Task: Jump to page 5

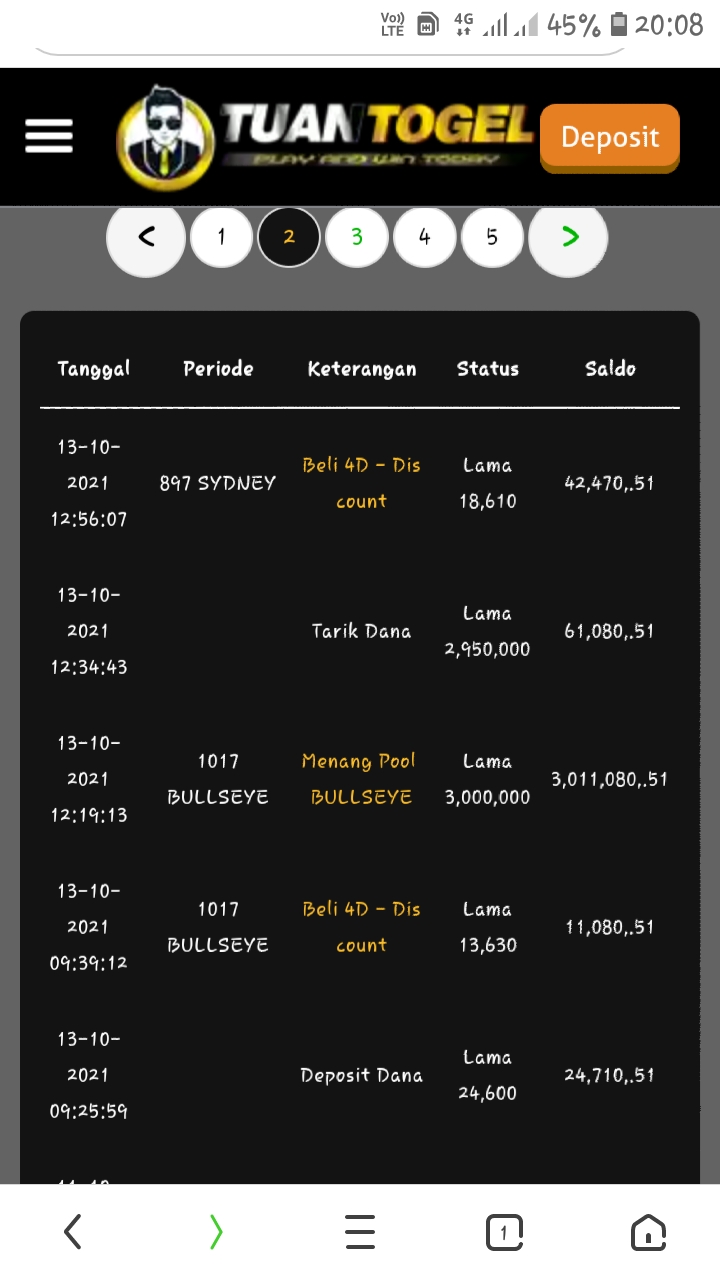Action: point(492,237)
